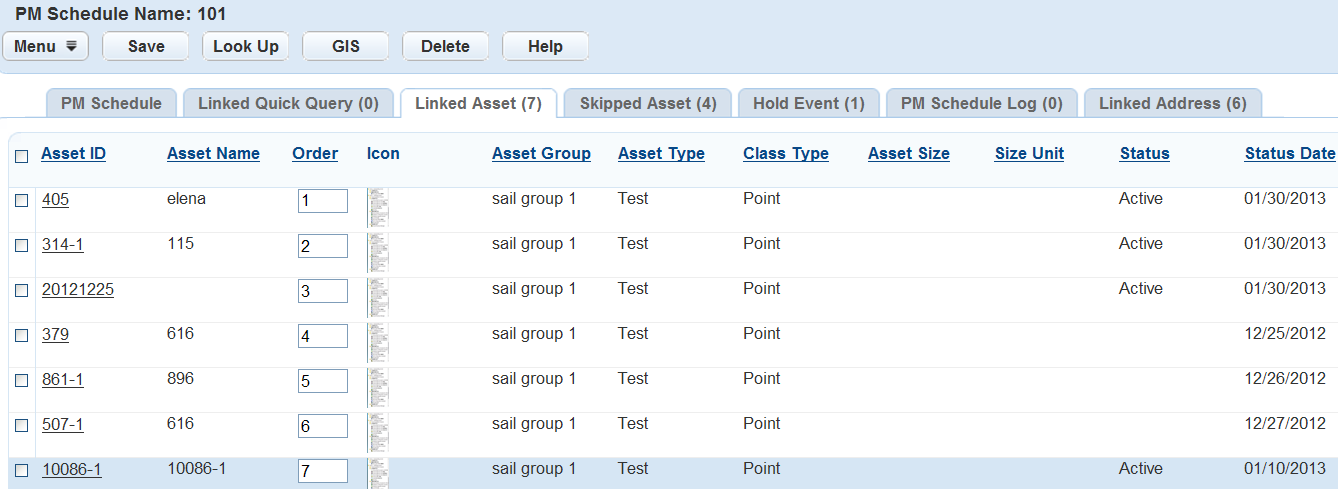Viewport: 1338px width, 489px height.
Task: Sort by the Status Date column header
Action: 1289,153
